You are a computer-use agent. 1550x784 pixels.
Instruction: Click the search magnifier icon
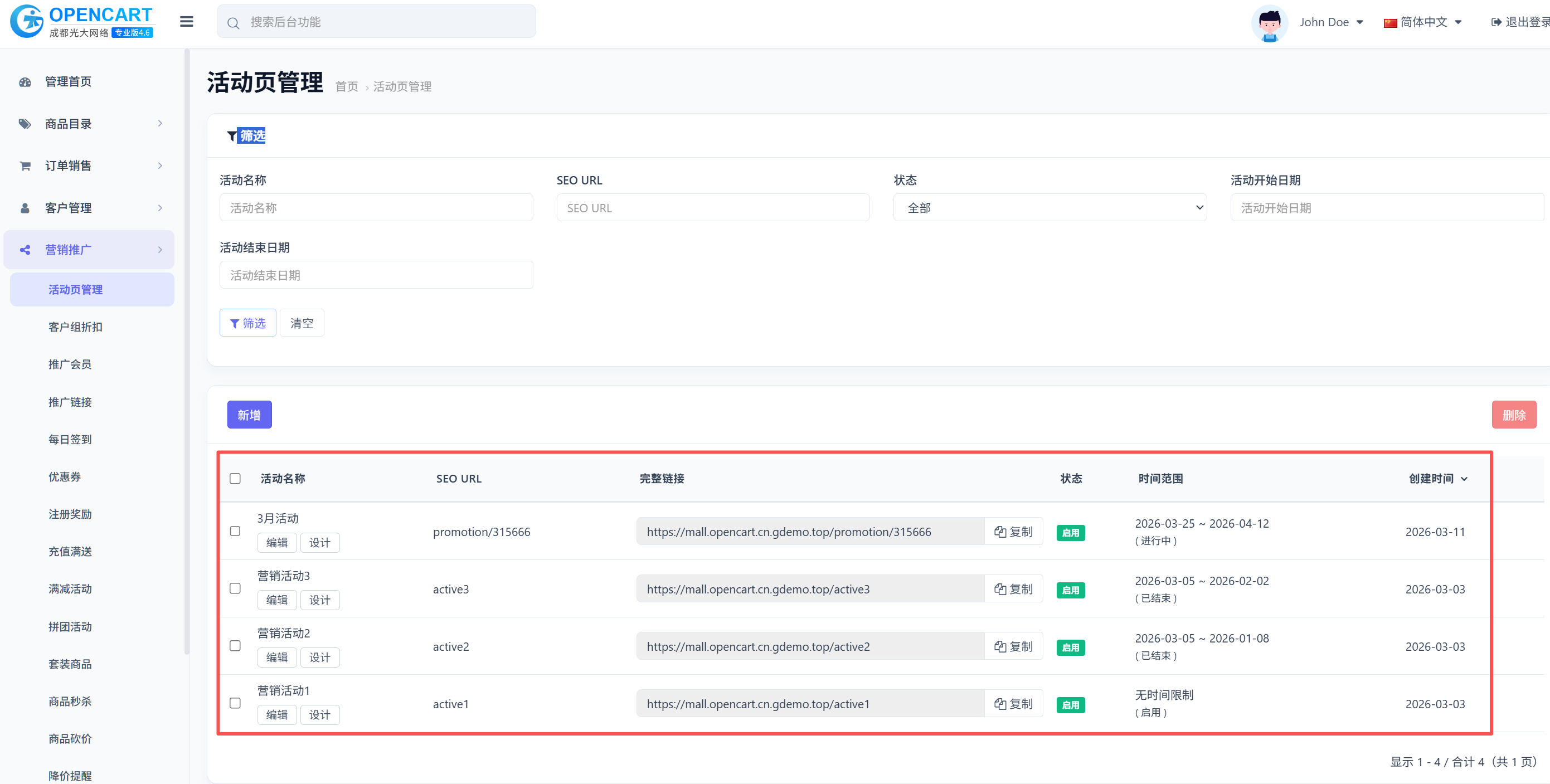click(234, 23)
